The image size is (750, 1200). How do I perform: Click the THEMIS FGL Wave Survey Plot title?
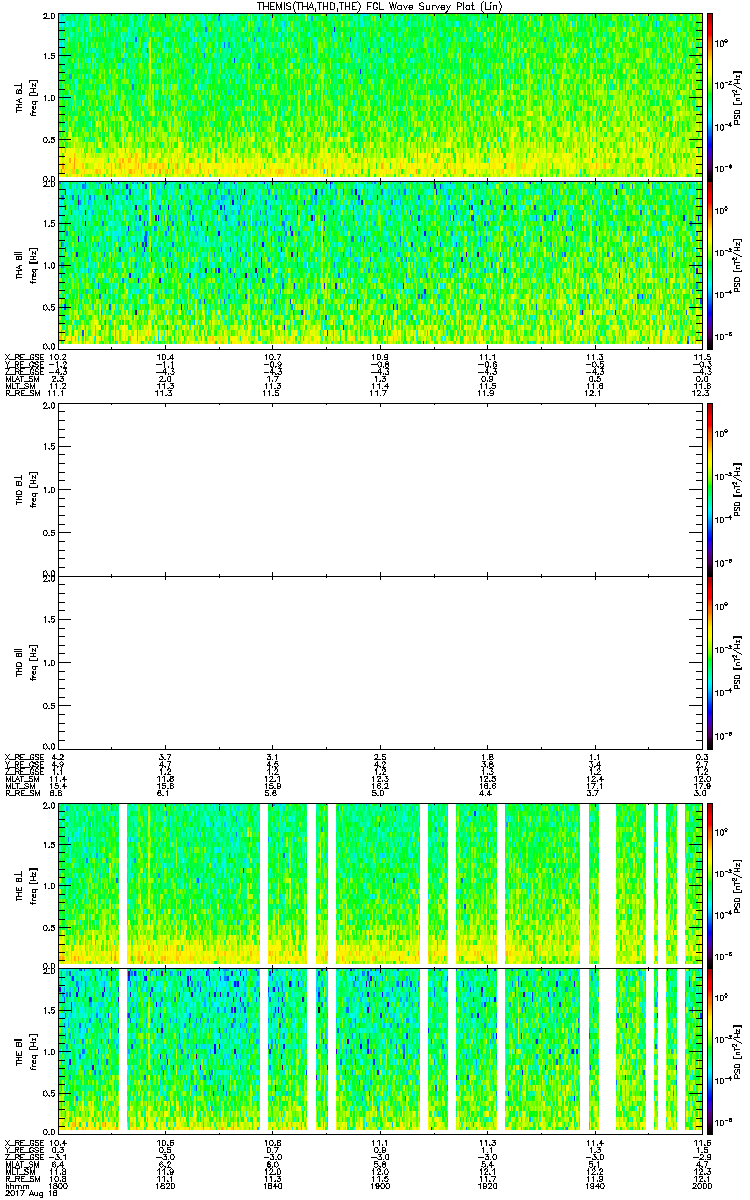point(380,7)
